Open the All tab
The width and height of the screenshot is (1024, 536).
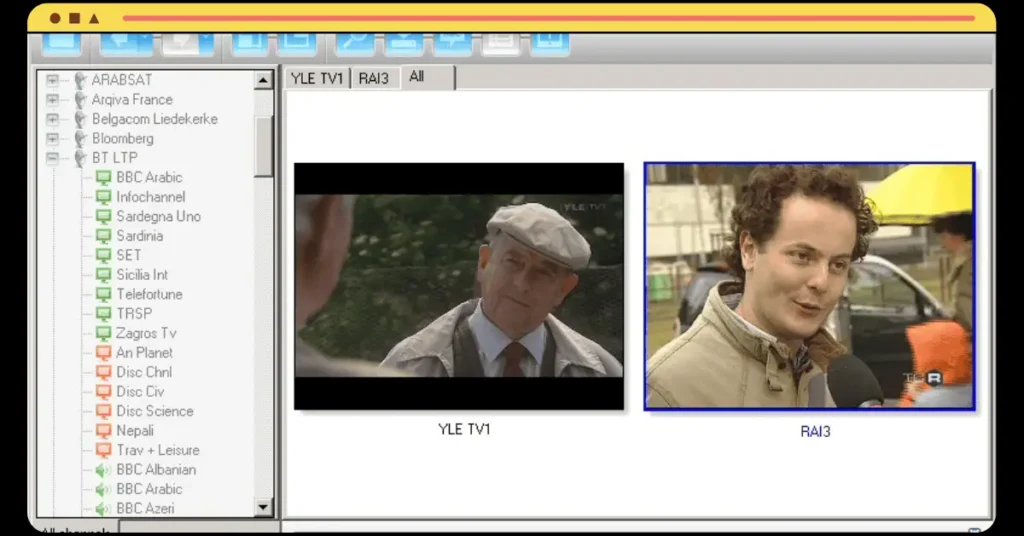tap(427, 77)
